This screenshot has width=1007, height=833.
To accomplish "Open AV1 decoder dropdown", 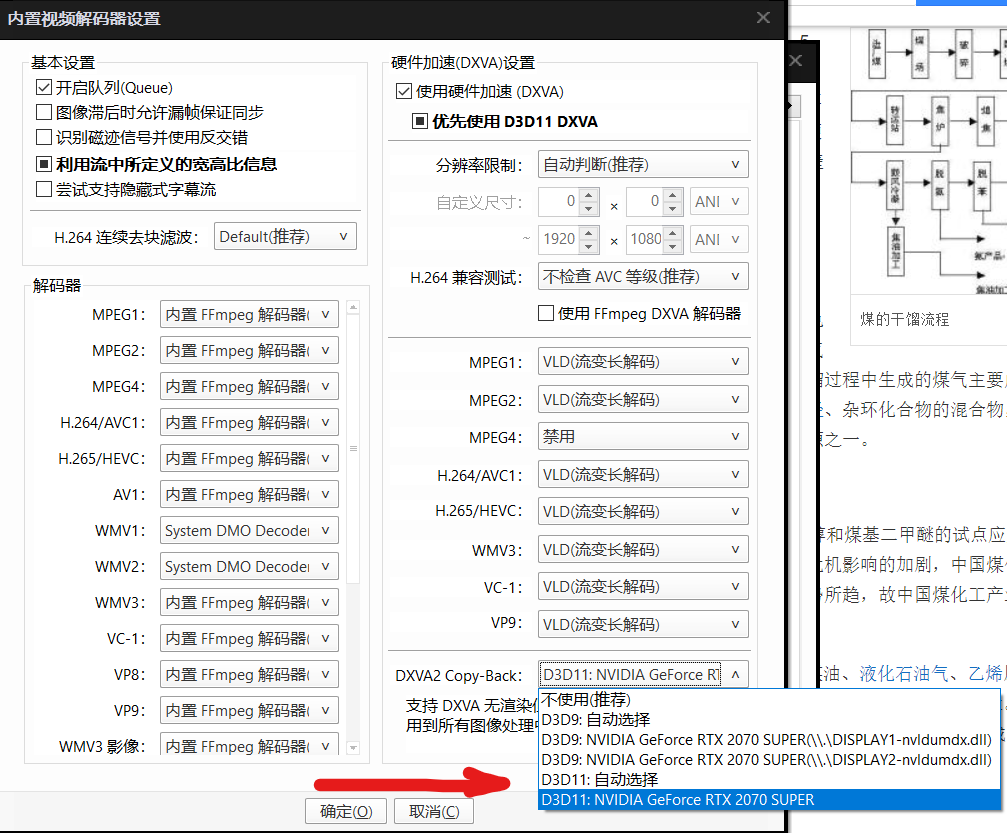I will click(249, 494).
